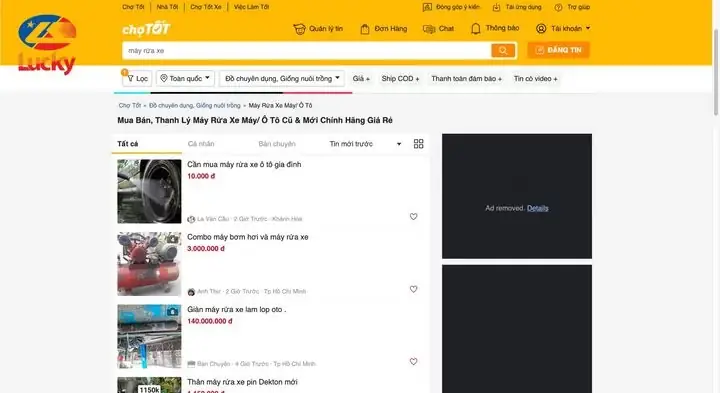Expand Ship COD + filter
The width and height of the screenshot is (720, 393).
pyautogui.click(x=400, y=79)
